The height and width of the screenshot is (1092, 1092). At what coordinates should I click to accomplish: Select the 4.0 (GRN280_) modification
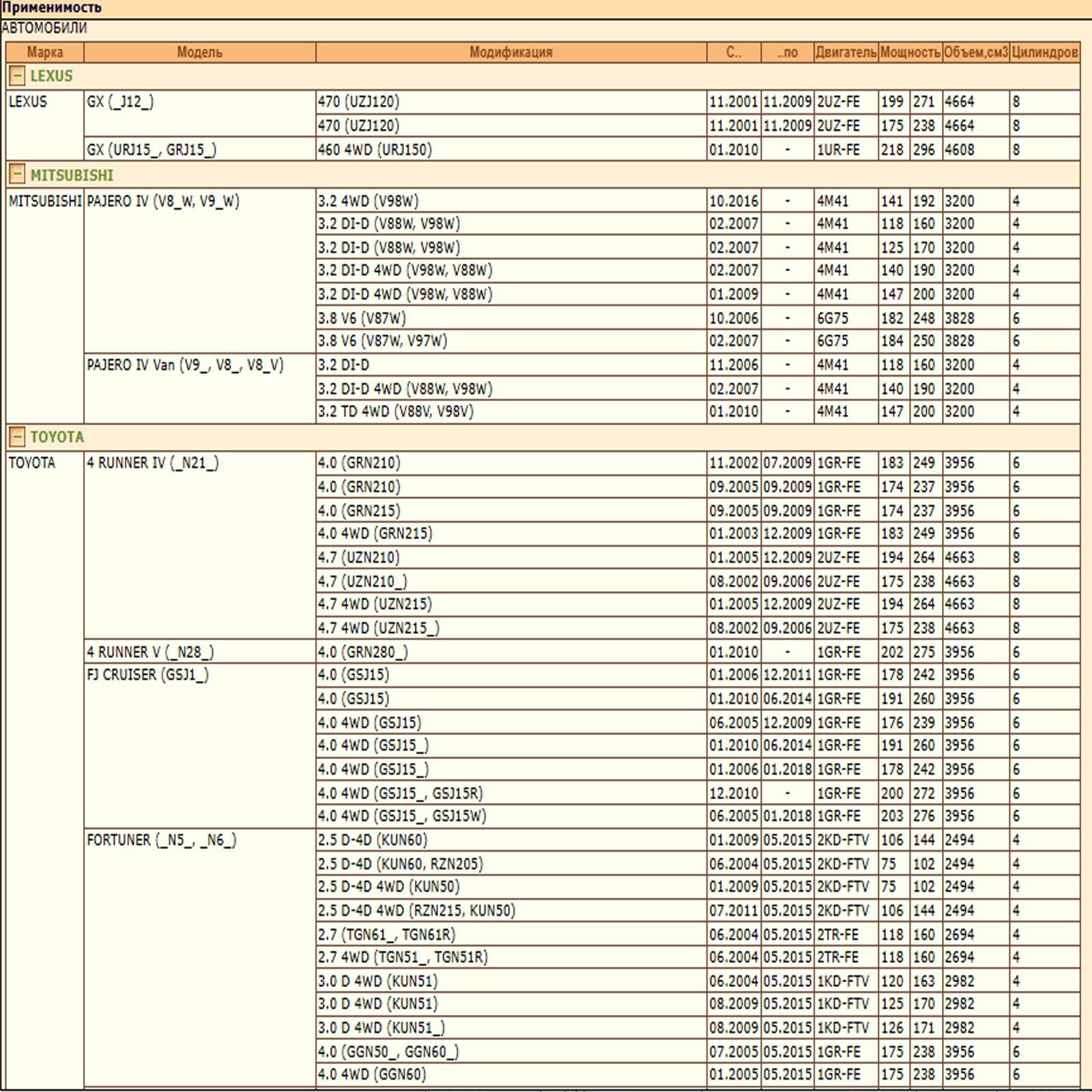coord(363,652)
